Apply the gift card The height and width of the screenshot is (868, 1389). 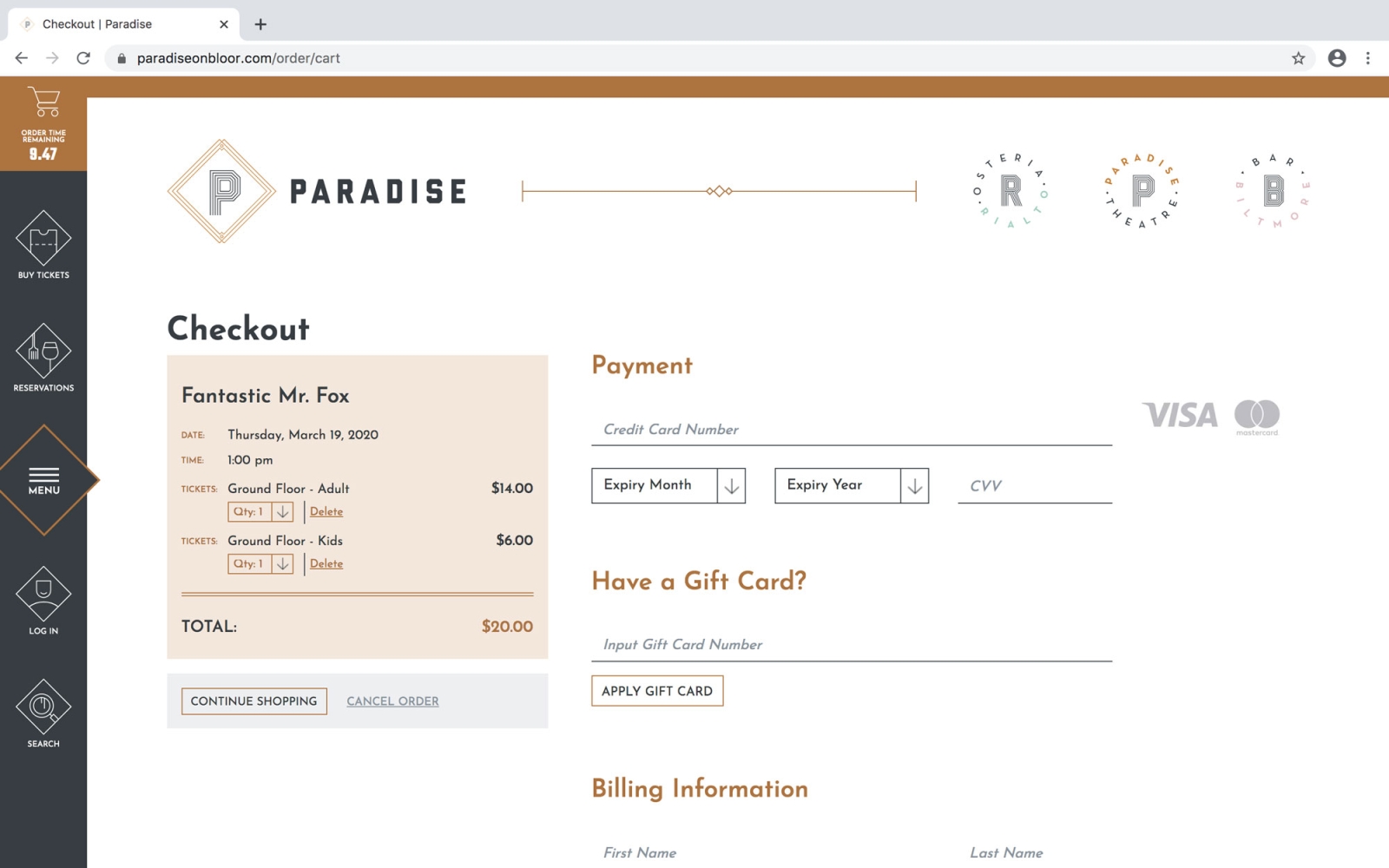click(x=657, y=691)
